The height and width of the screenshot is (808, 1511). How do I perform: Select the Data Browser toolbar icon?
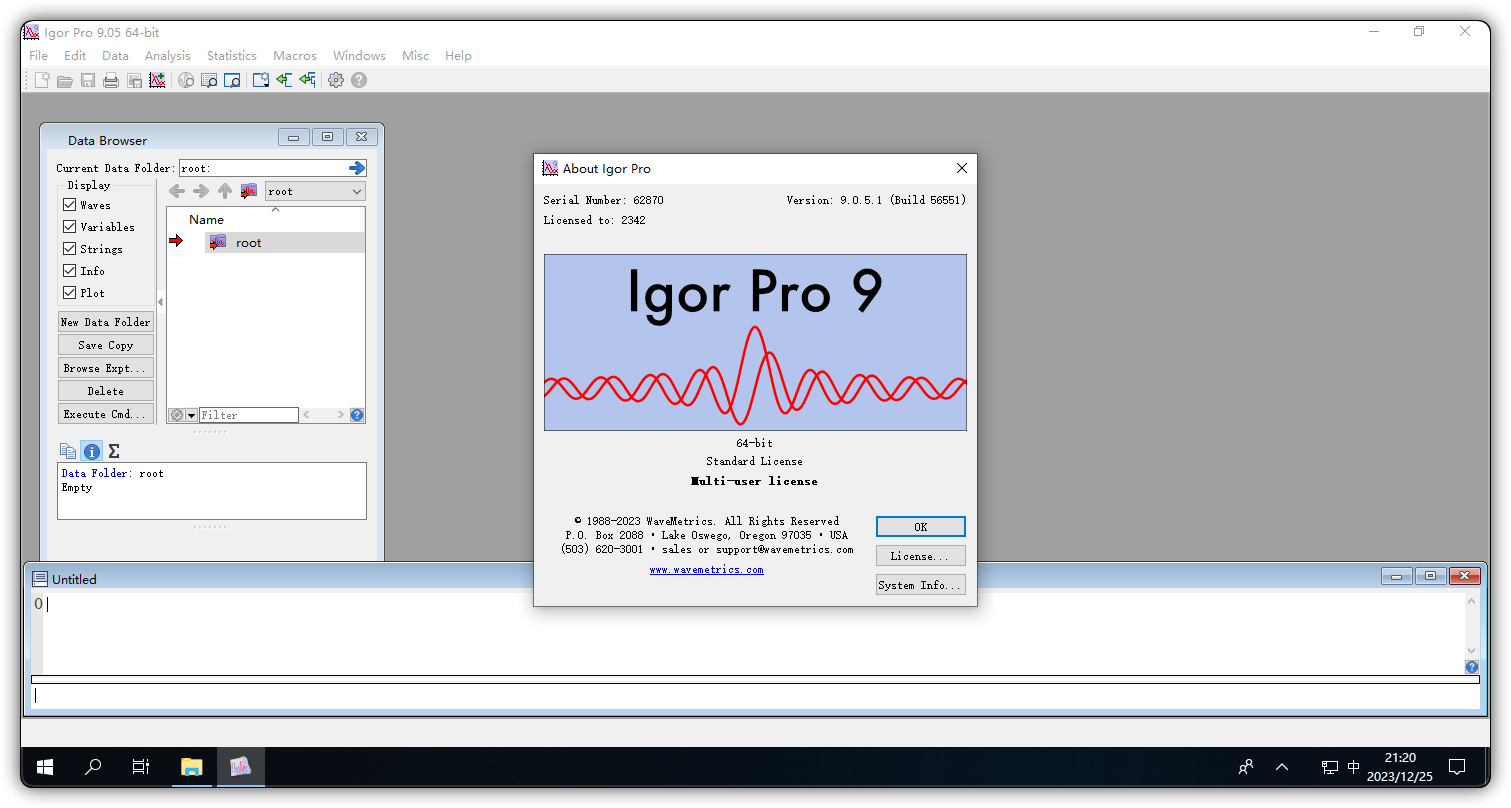point(208,80)
